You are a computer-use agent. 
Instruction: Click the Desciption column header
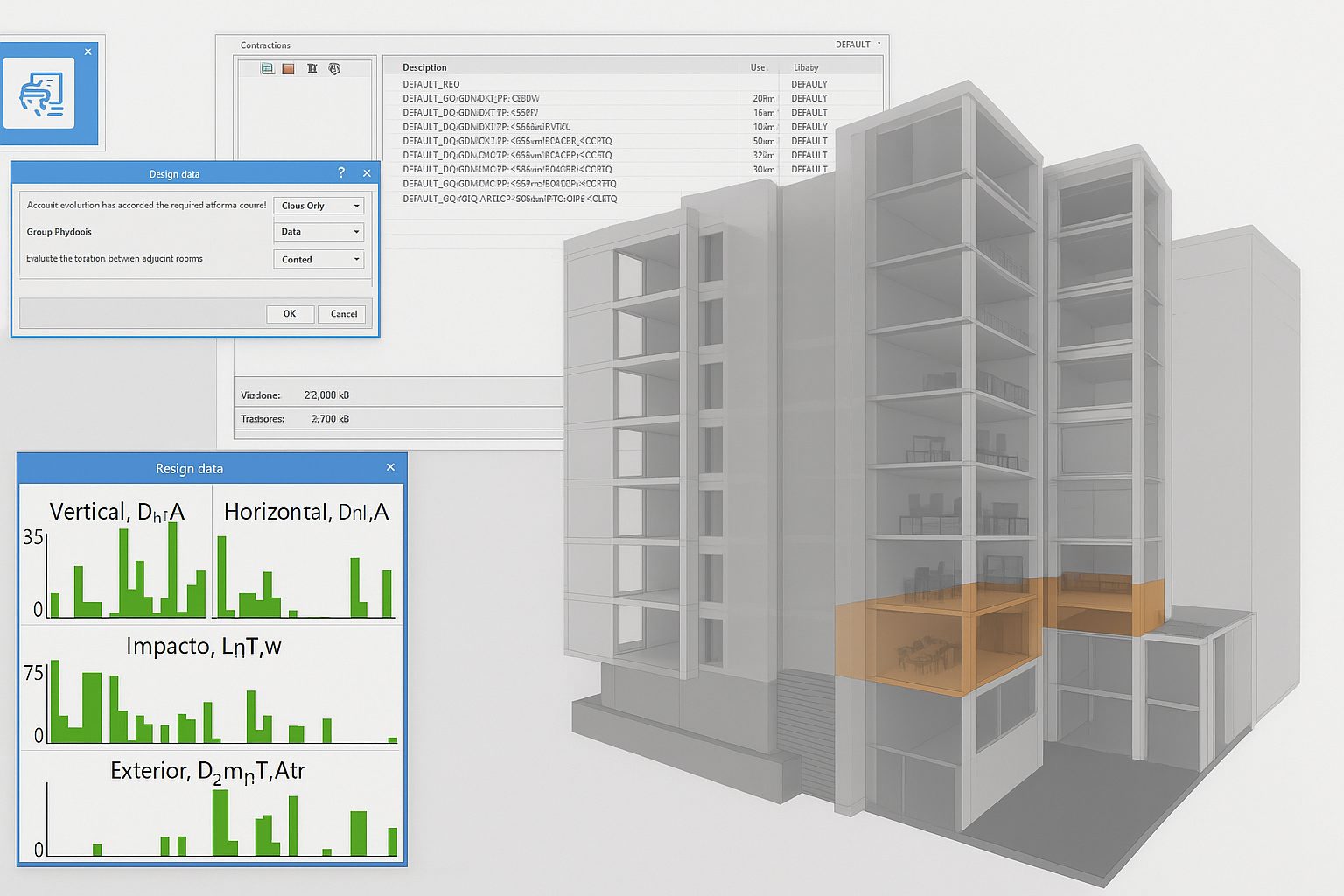(425, 67)
